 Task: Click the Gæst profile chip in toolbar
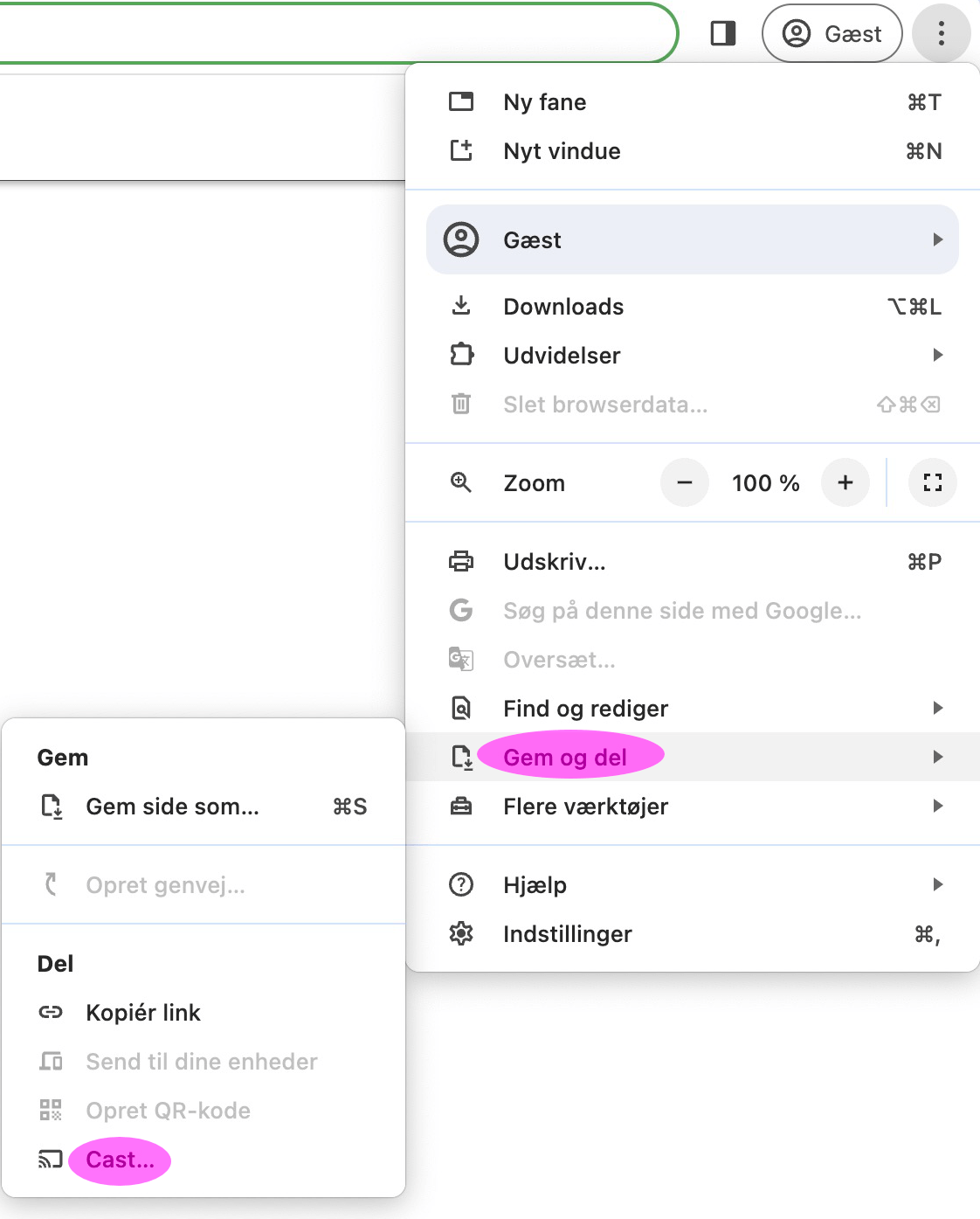(x=832, y=34)
